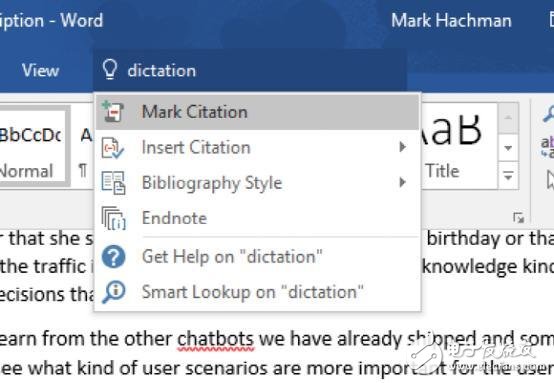Click the Bibliography Style icon

[x=113, y=183]
